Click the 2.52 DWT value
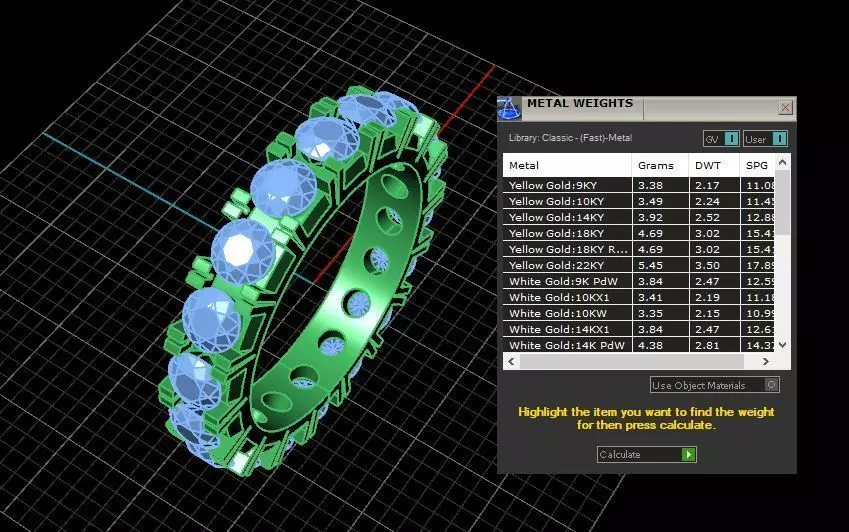 [707, 217]
